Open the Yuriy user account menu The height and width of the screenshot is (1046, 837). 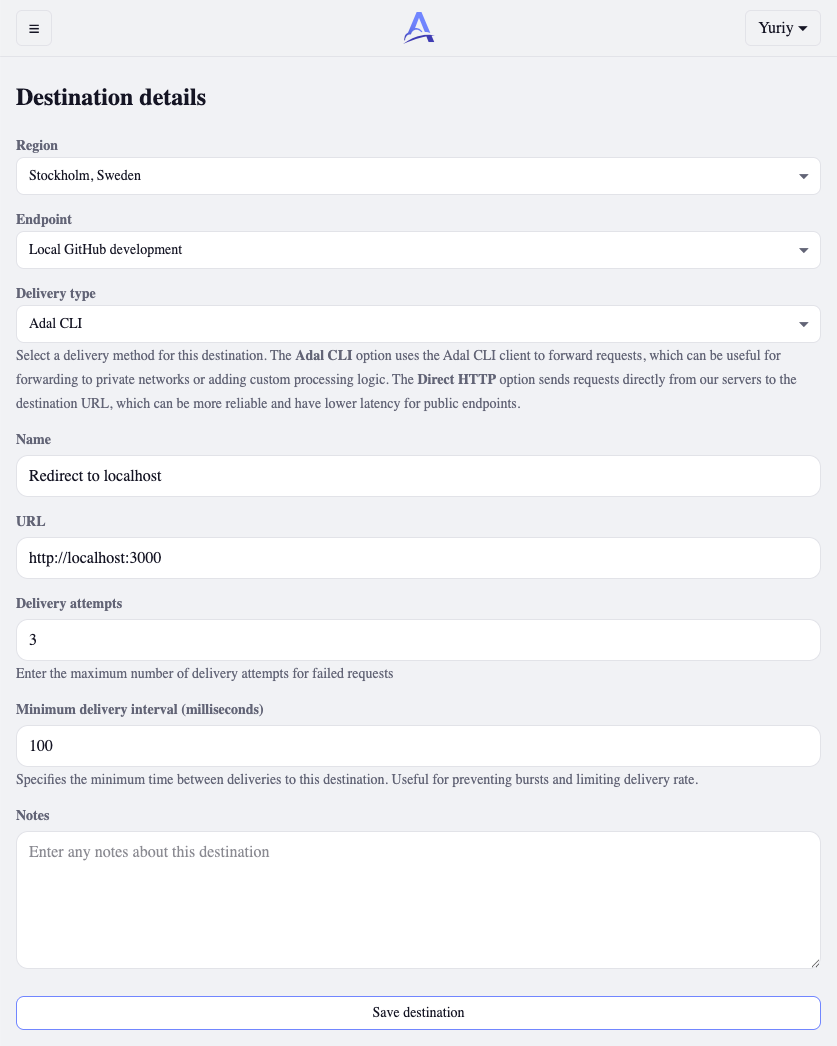[782, 28]
